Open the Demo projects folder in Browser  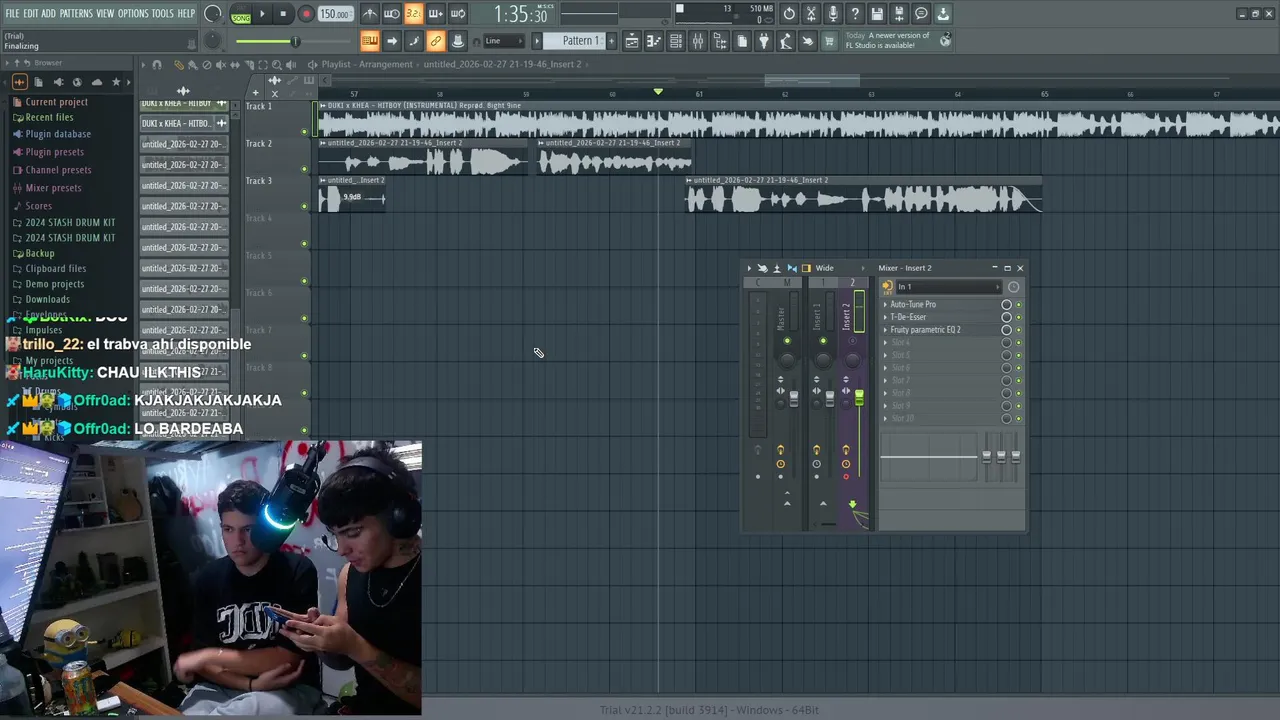click(x=54, y=284)
